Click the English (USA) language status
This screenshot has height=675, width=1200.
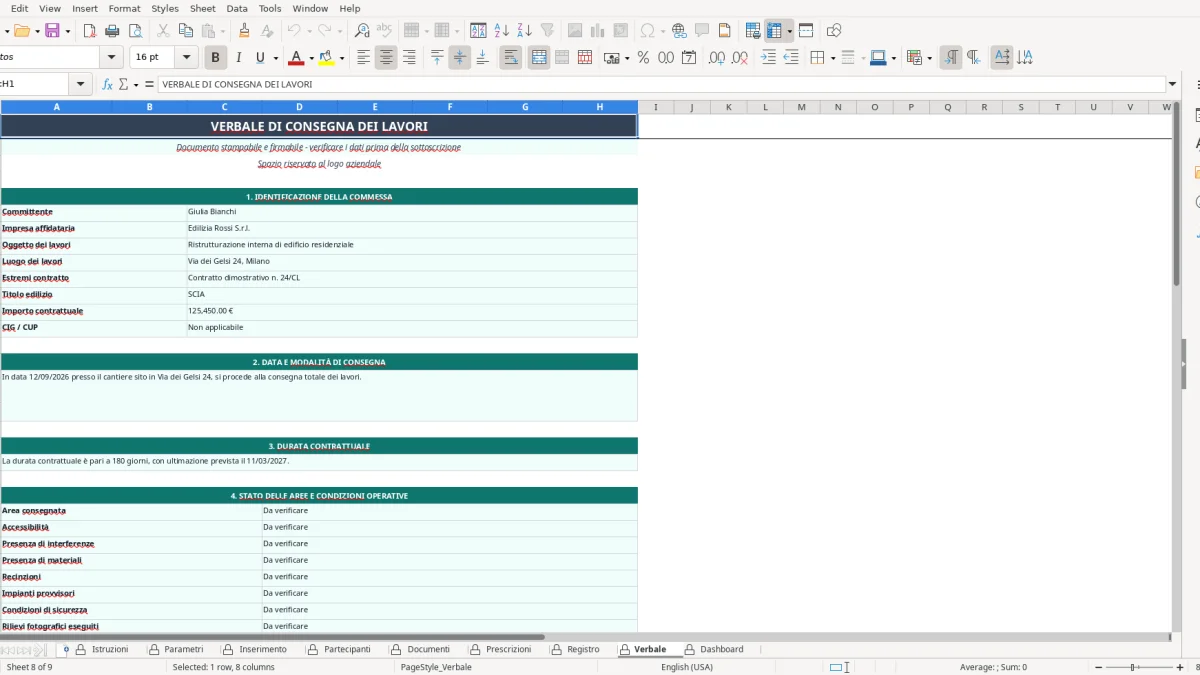687,667
